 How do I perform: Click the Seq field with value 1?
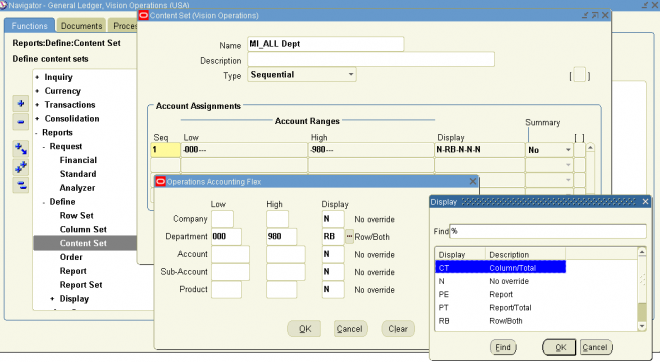pos(165,150)
